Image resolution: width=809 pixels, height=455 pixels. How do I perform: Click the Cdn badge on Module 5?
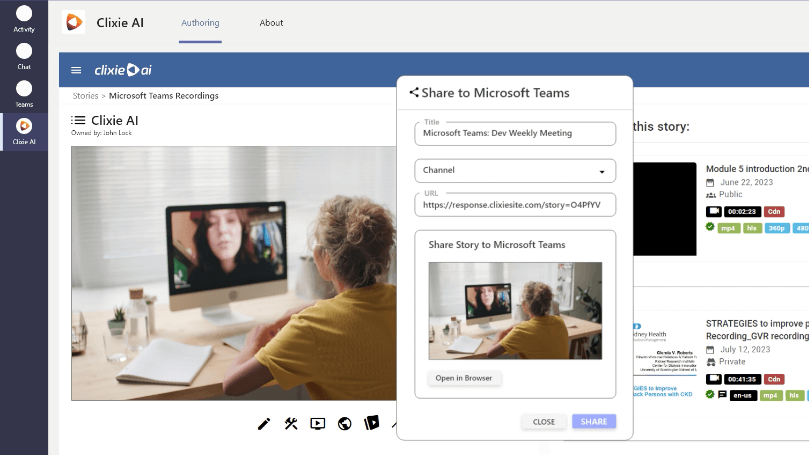774,212
